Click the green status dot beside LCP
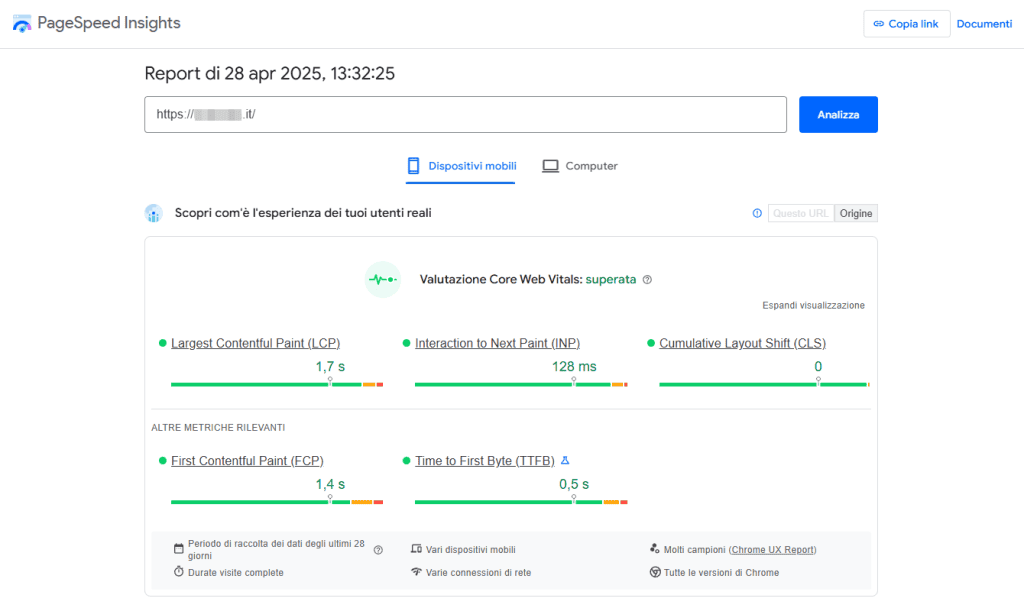The image size is (1024, 608). coord(163,343)
